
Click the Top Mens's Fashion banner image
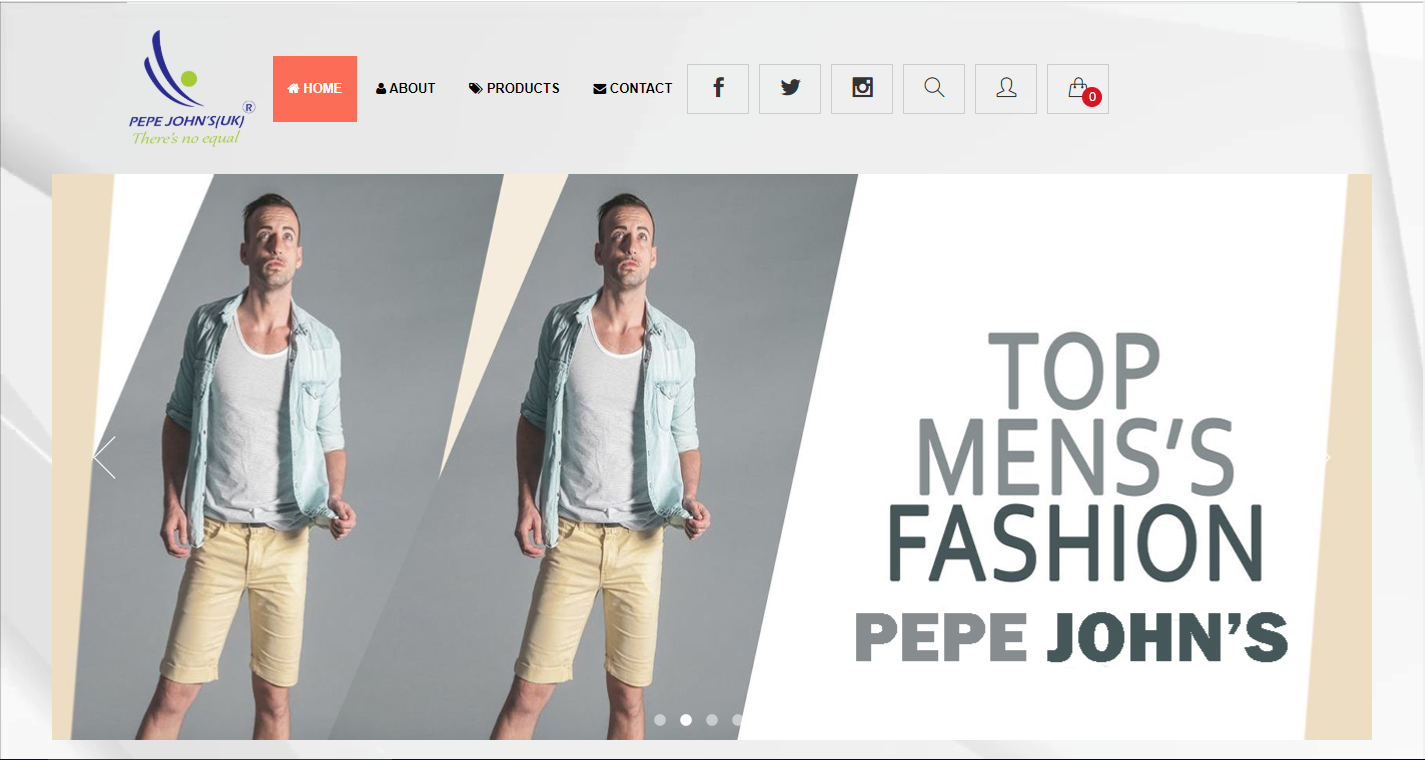pos(712,457)
